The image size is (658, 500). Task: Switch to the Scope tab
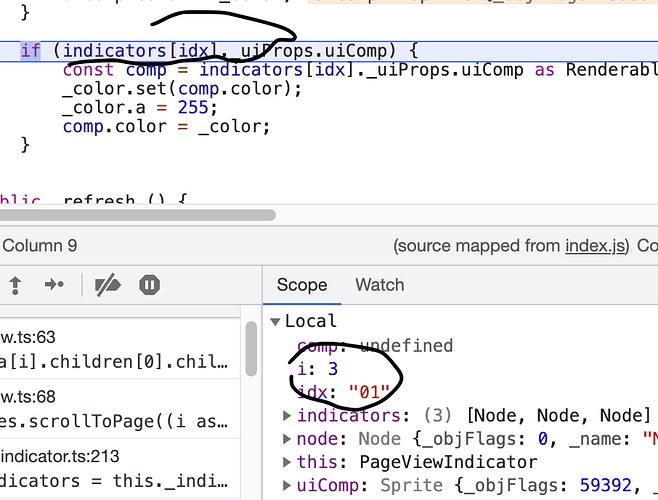pyautogui.click(x=302, y=285)
